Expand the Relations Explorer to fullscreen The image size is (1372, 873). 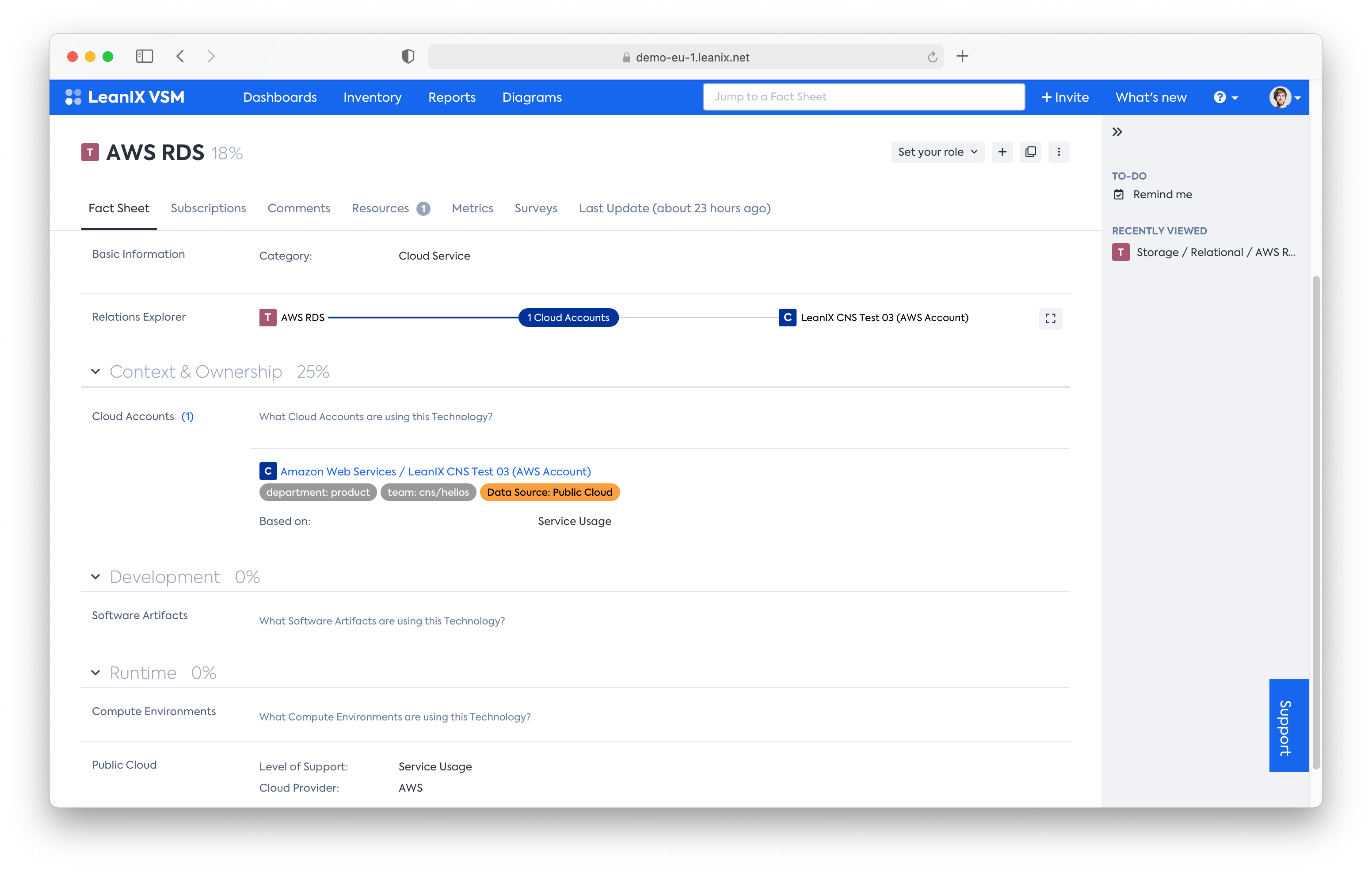coord(1051,318)
